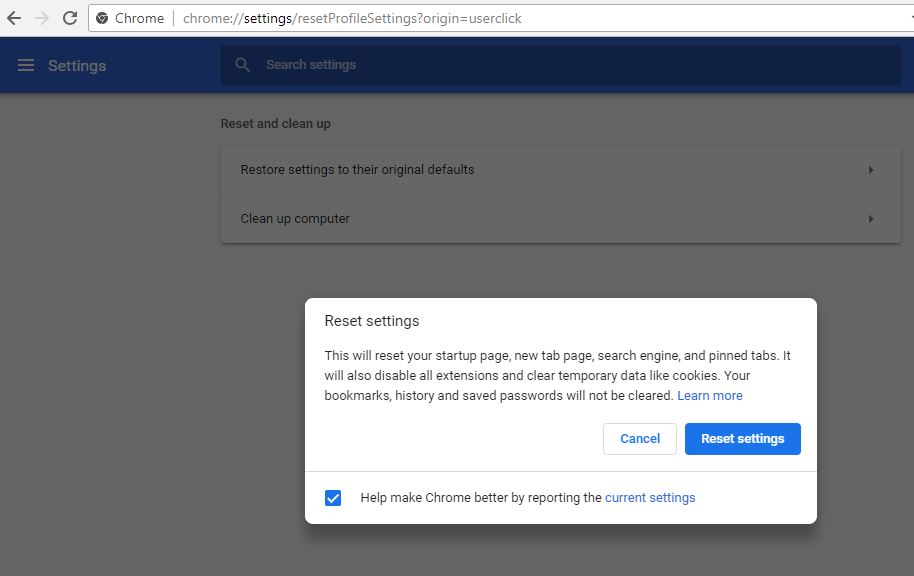Open the Reset and clean up section heading
This screenshot has width=914, height=576.
[x=277, y=123]
